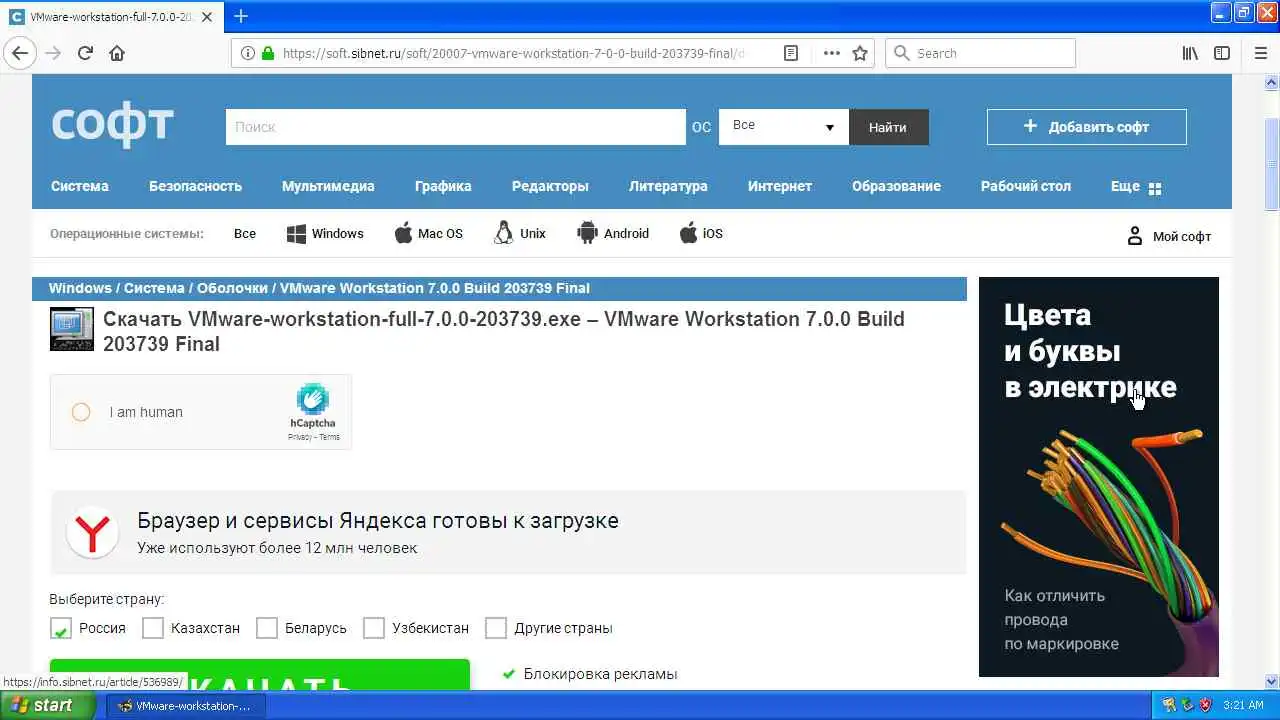Open the Редакторы category menu

550,186
